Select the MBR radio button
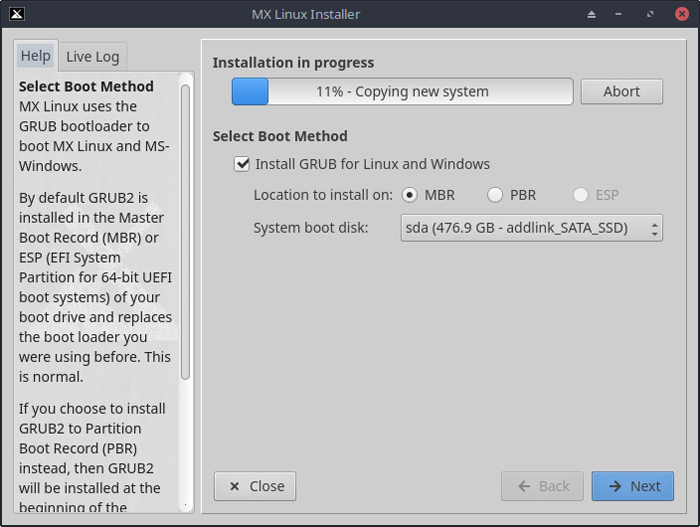Viewport: 700px width, 527px height. (x=409, y=195)
